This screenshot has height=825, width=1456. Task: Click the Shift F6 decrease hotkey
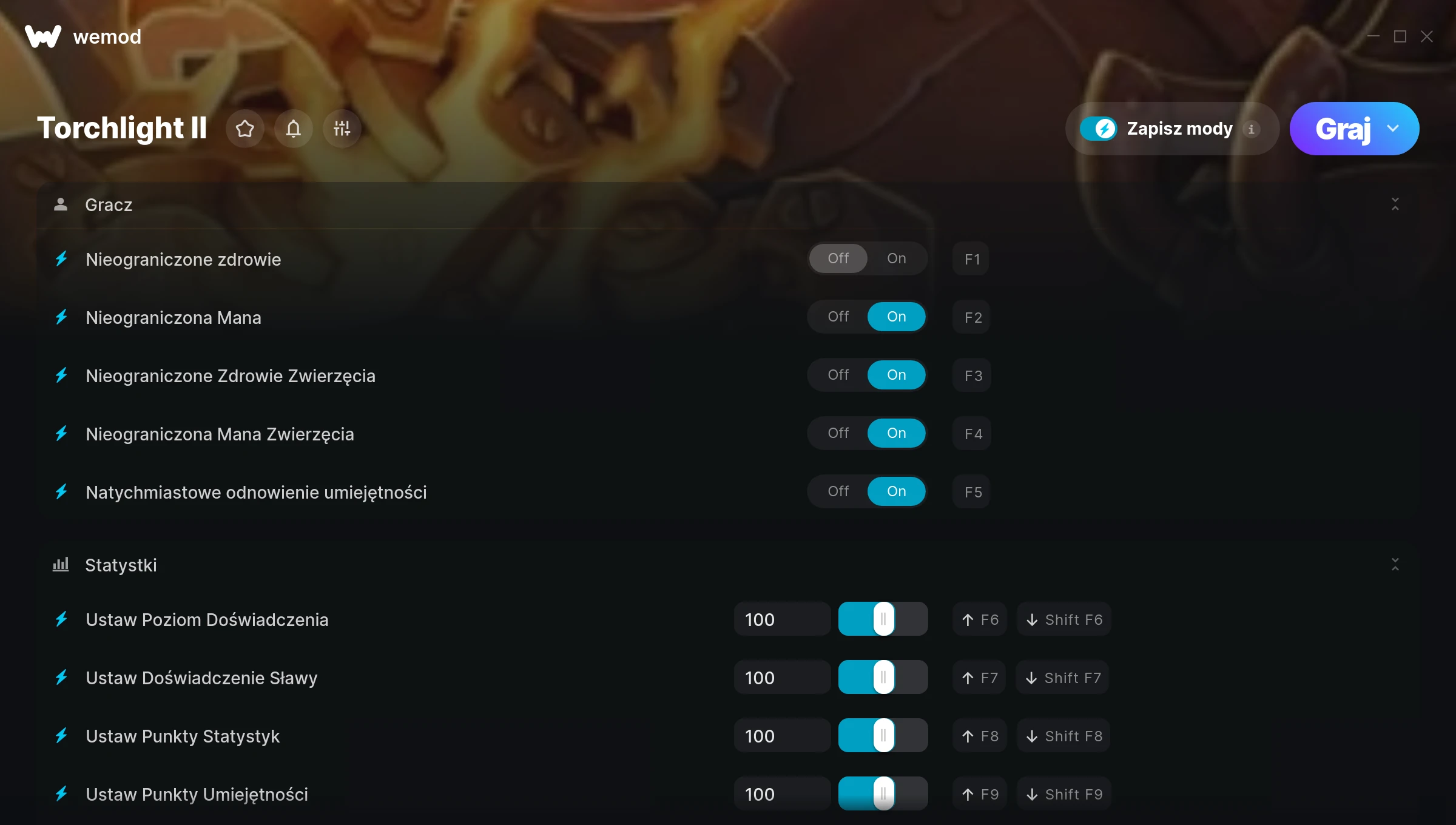(1064, 619)
